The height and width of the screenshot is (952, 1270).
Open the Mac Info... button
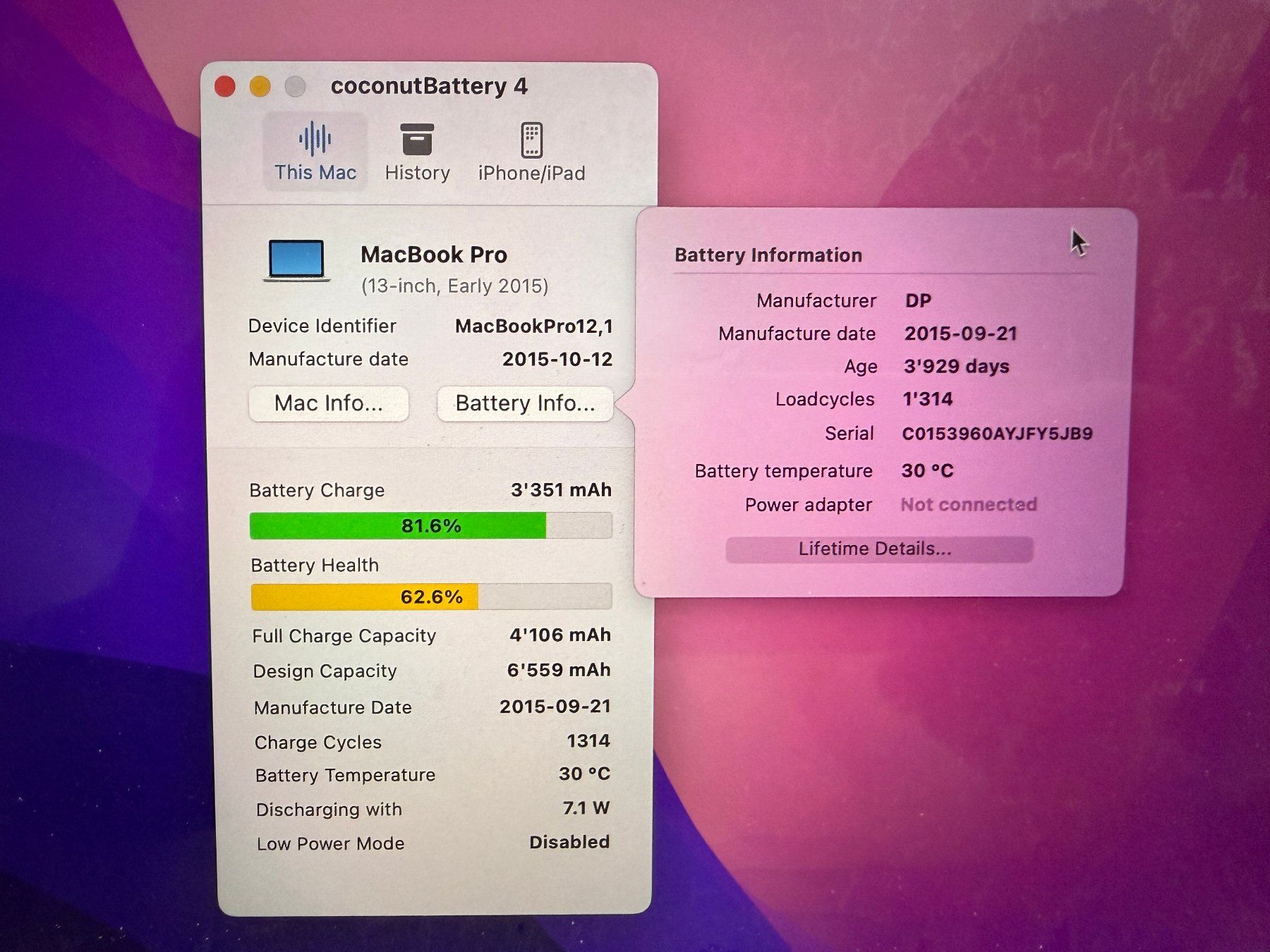pos(329,403)
